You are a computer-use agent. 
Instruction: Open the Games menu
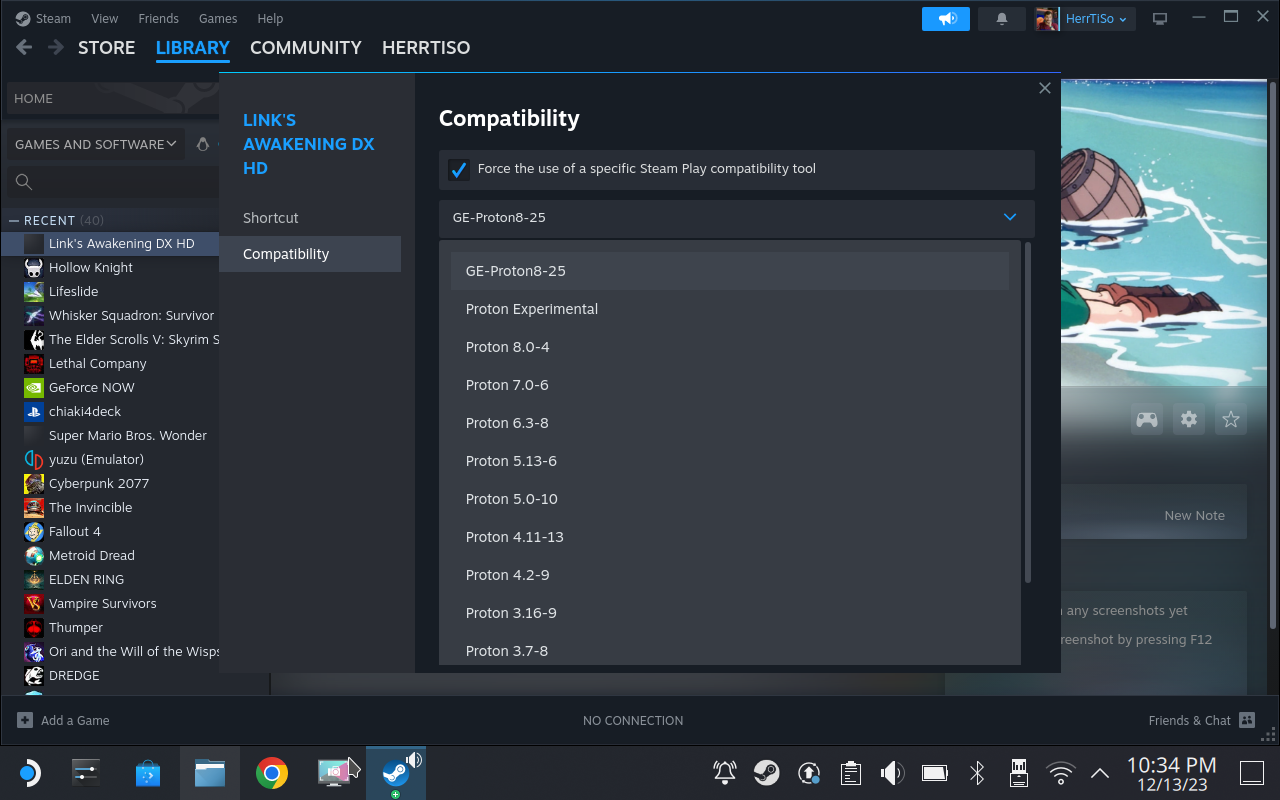(218, 19)
